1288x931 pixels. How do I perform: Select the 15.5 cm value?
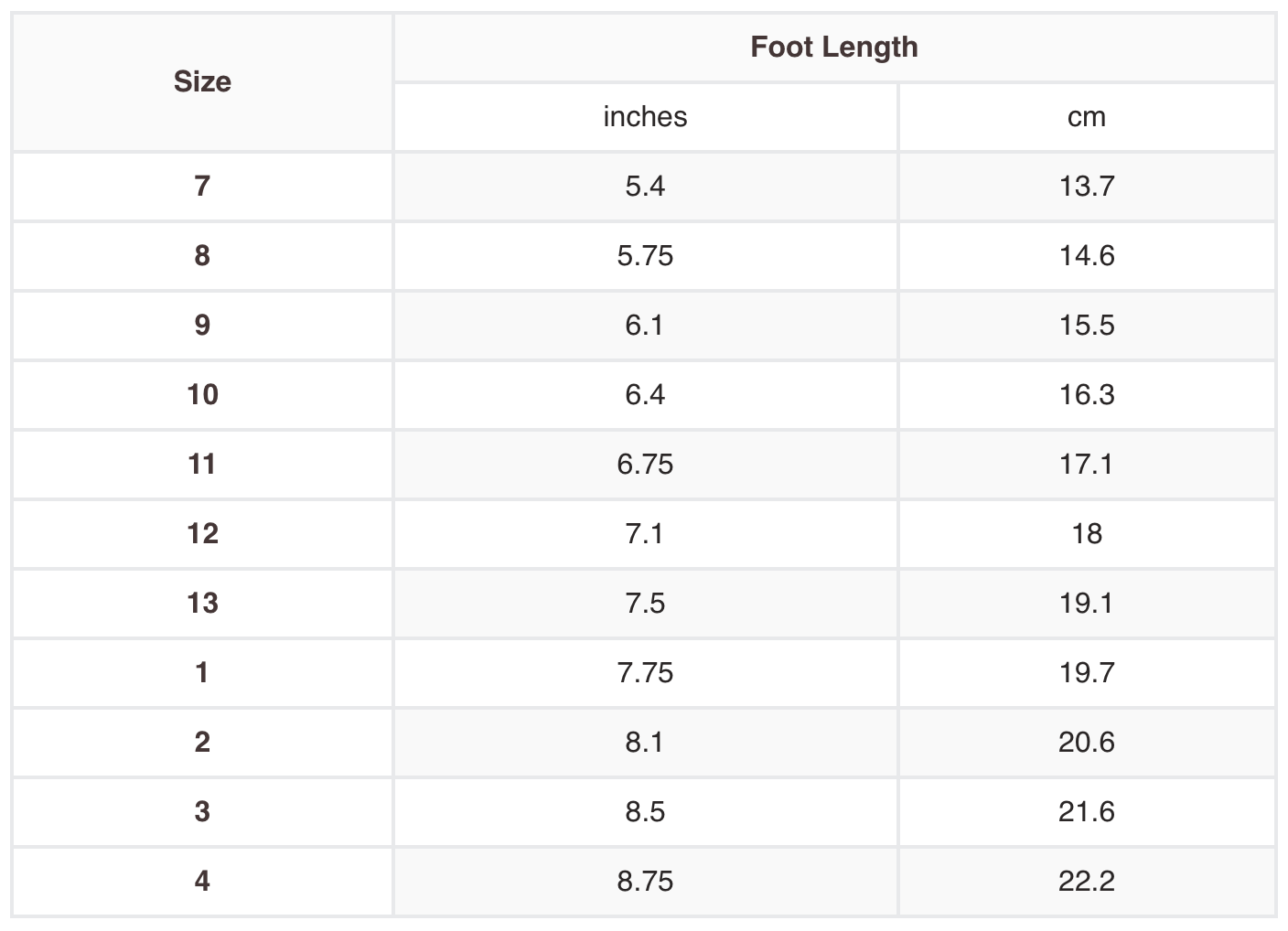pyautogui.click(x=1086, y=326)
